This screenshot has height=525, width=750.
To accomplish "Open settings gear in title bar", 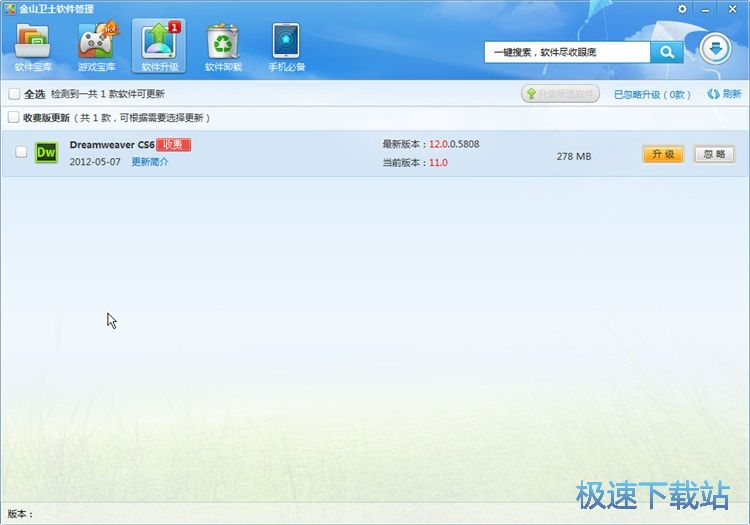I will click(682, 9).
